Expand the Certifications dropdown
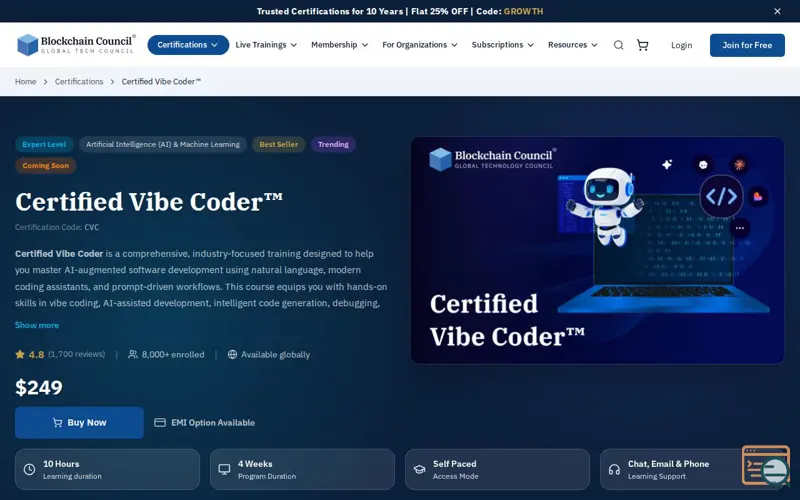 click(188, 45)
